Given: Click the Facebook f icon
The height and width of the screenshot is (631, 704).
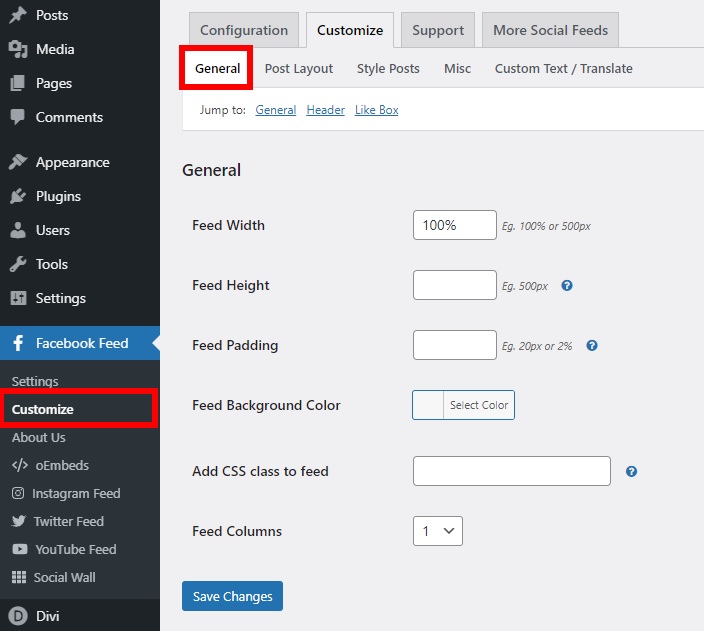Looking at the screenshot, I should pyautogui.click(x=18, y=343).
